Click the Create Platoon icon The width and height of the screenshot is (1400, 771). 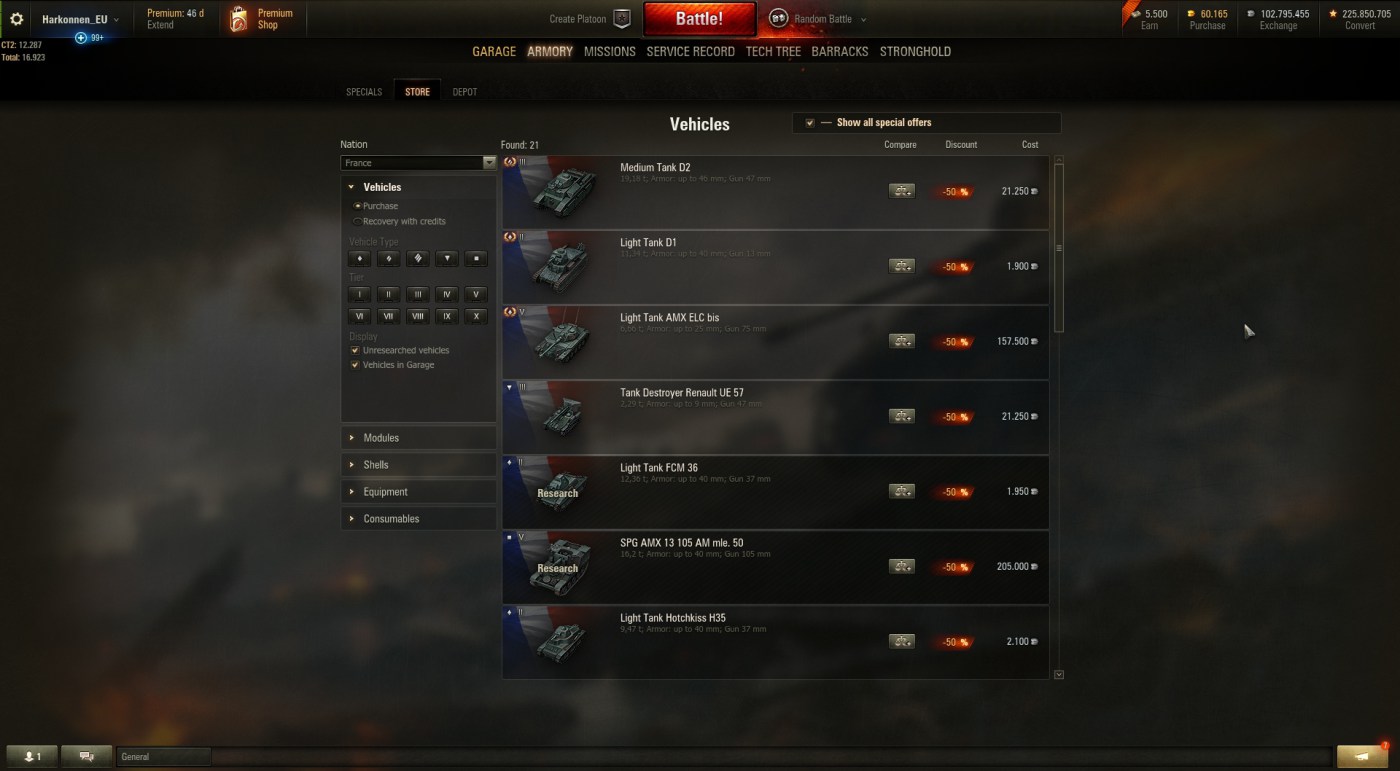pyautogui.click(x=622, y=19)
